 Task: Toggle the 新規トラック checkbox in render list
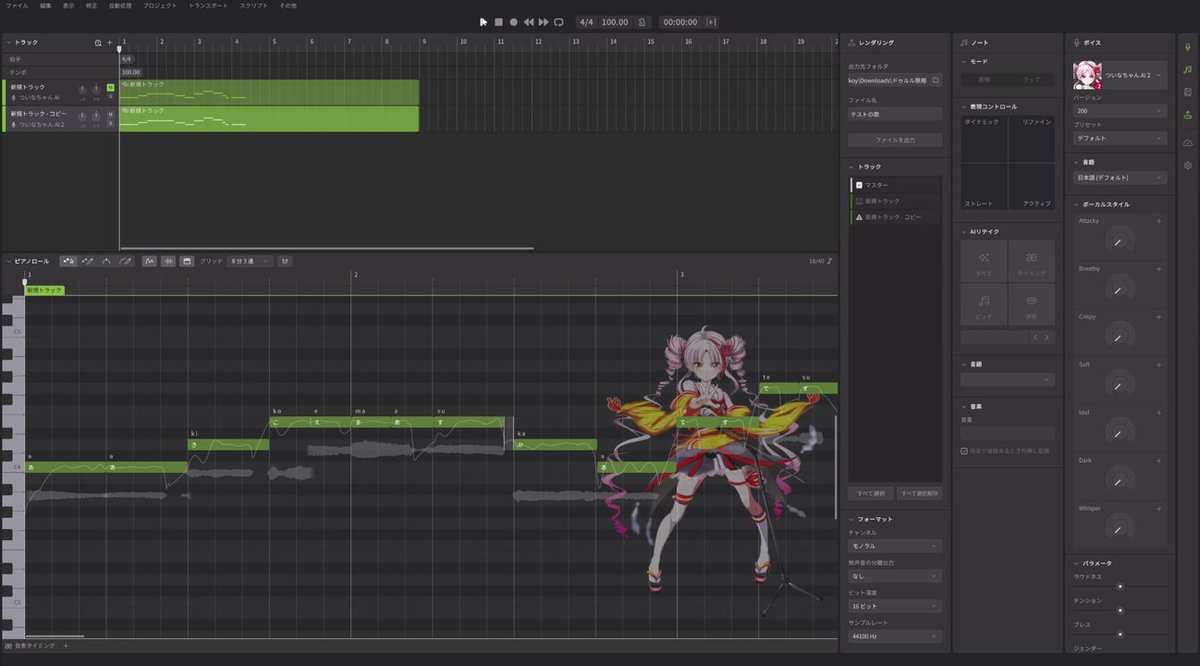859,201
